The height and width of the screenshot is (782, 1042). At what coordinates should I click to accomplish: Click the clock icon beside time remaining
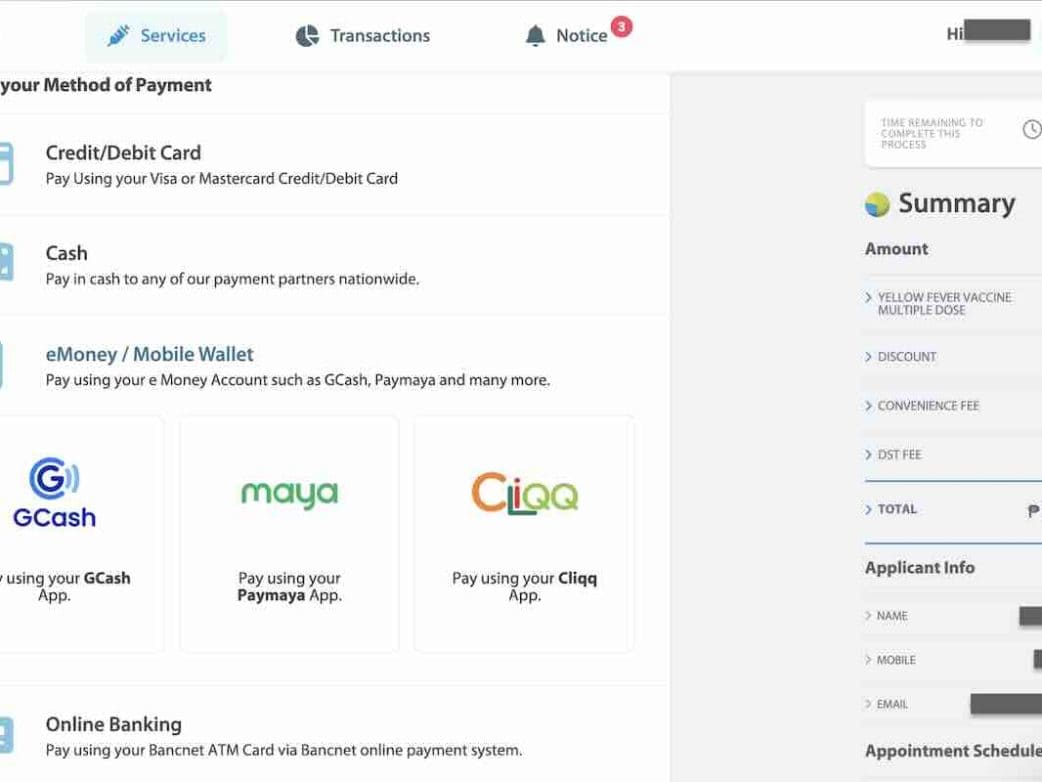[x=1031, y=129]
